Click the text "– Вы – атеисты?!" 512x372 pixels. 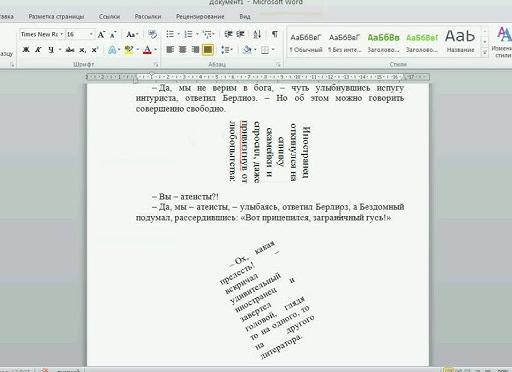point(185,197)
